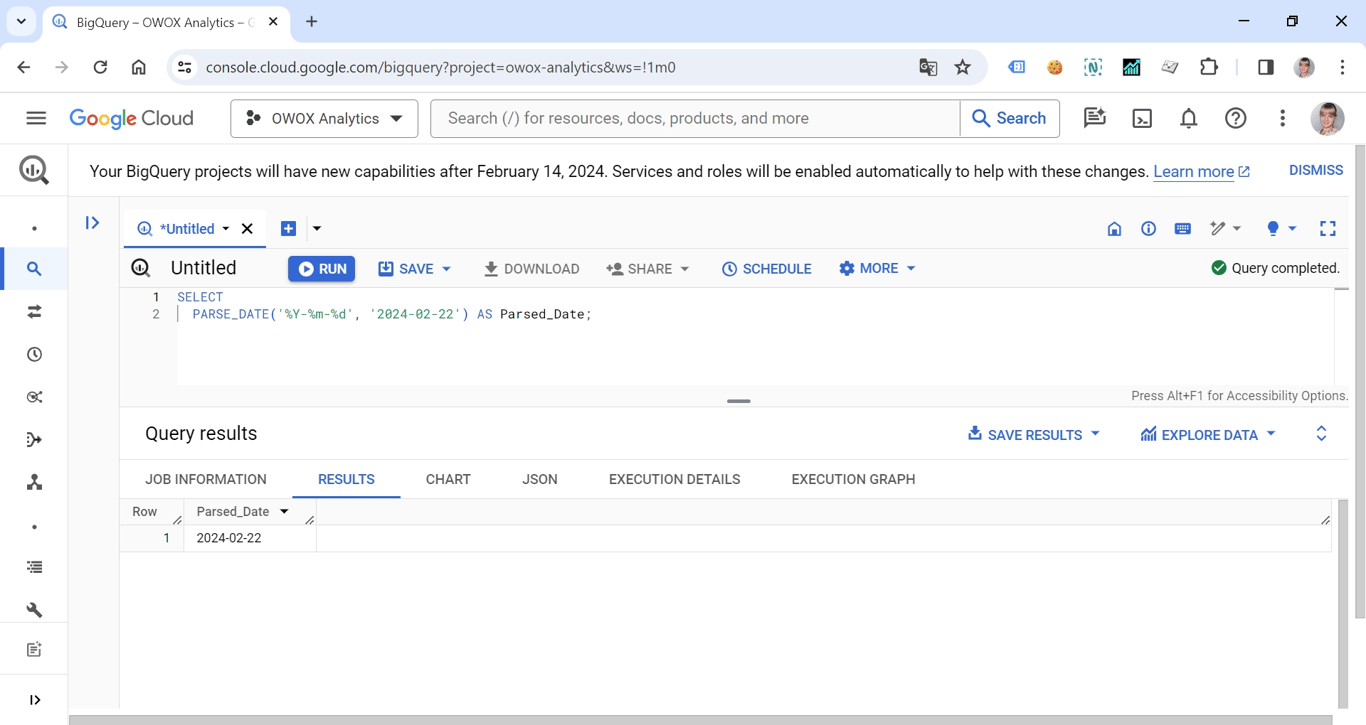Go to BigQuery home tab icon
Image resolution: width=1366 pixels, height=725 pixels.
coord(1114,229)
